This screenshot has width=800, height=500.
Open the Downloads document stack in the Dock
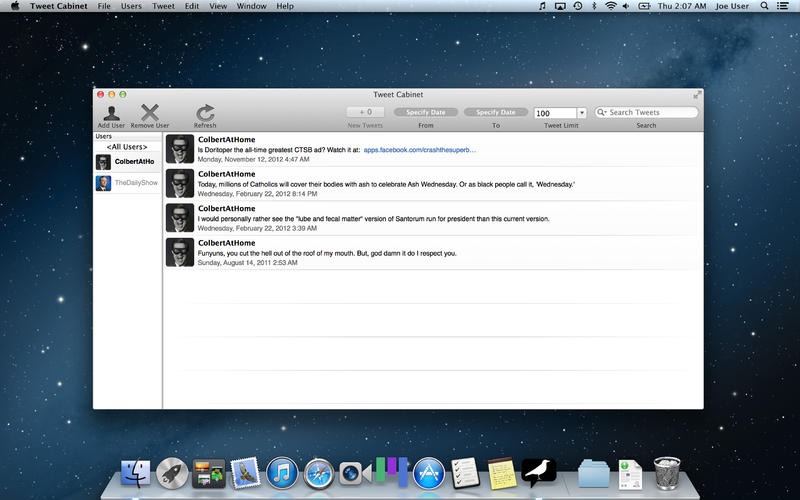[x=631, y=474]
